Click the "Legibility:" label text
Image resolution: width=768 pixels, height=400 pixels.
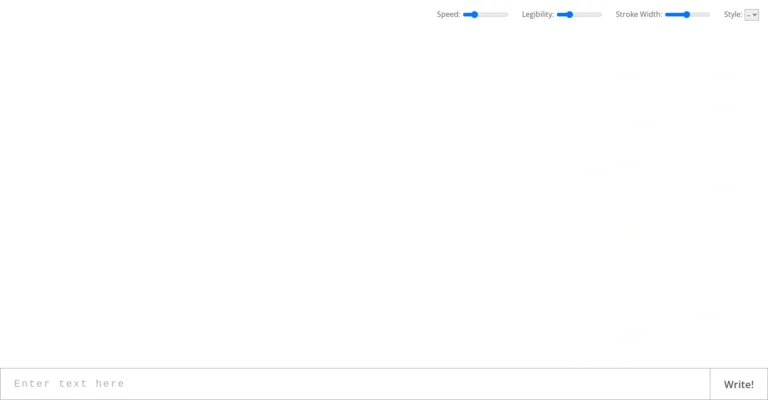point(537,15)
